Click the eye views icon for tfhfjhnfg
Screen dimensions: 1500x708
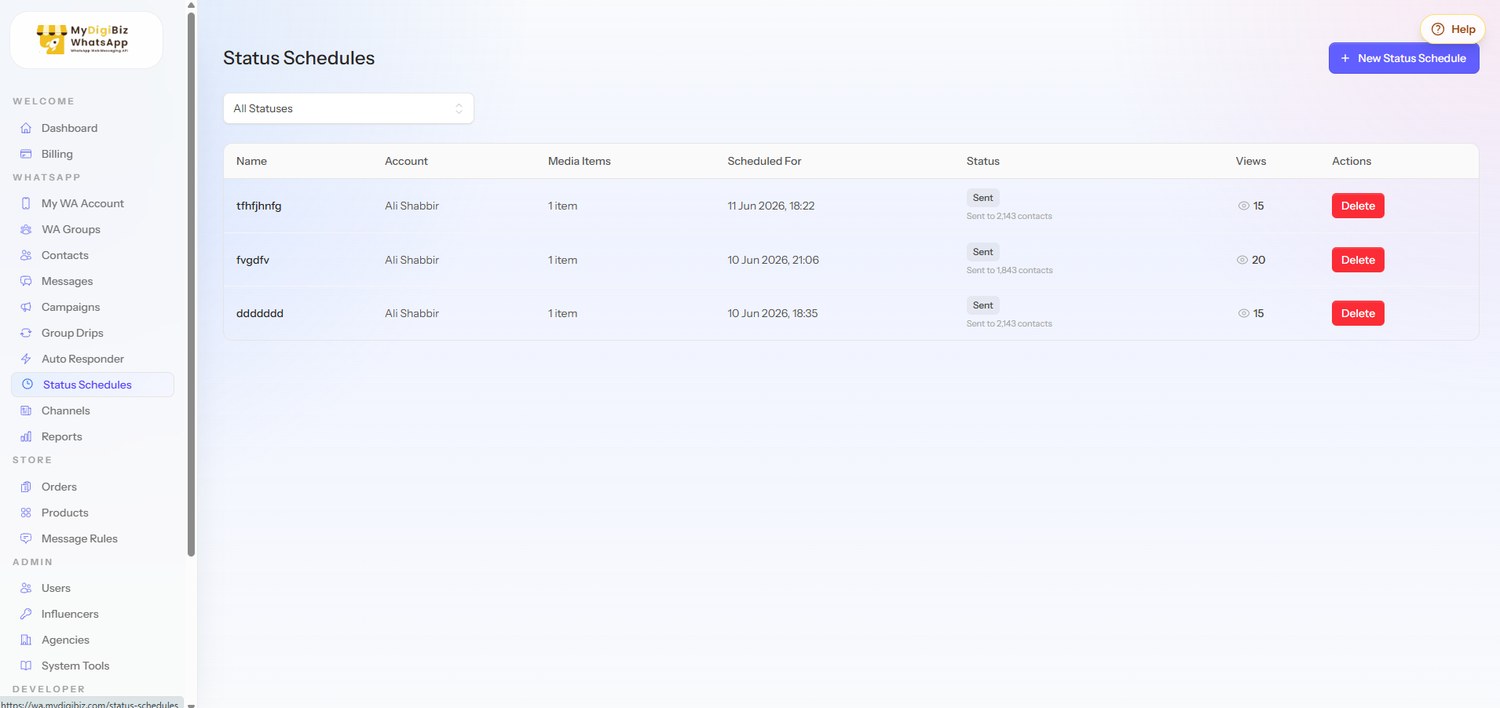(1244, 206)
